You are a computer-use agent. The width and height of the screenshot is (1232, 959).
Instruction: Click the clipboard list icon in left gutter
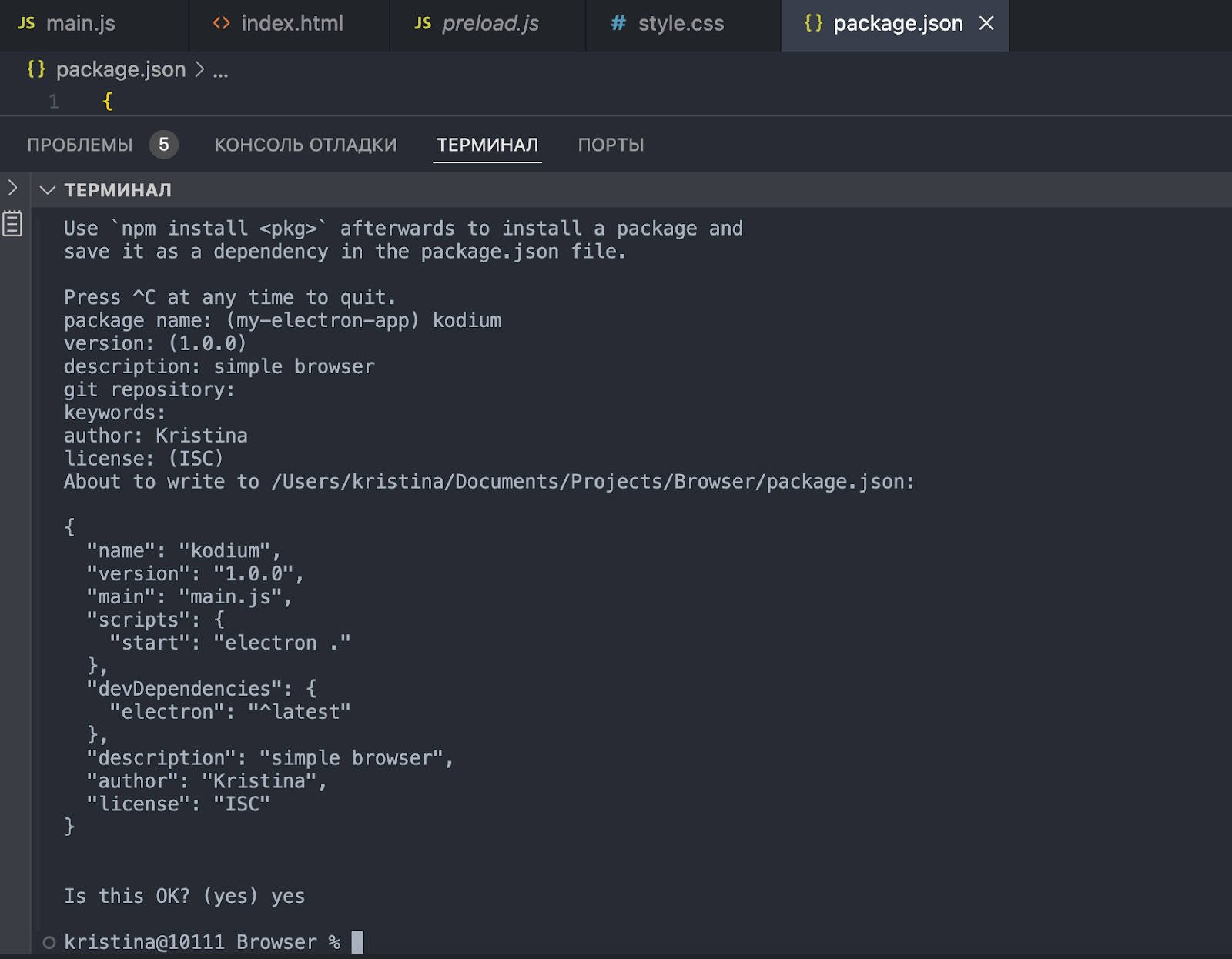(12, 224)
